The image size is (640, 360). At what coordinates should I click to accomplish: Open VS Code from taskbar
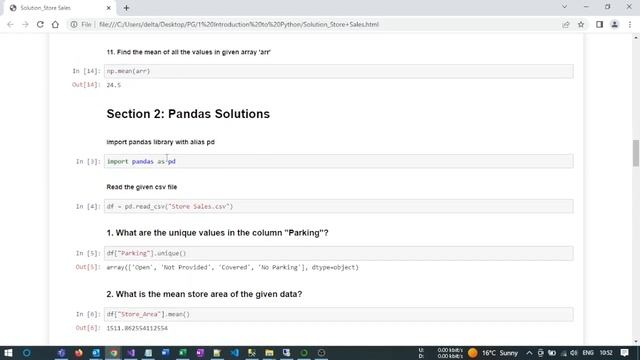[x=235, y=353]
